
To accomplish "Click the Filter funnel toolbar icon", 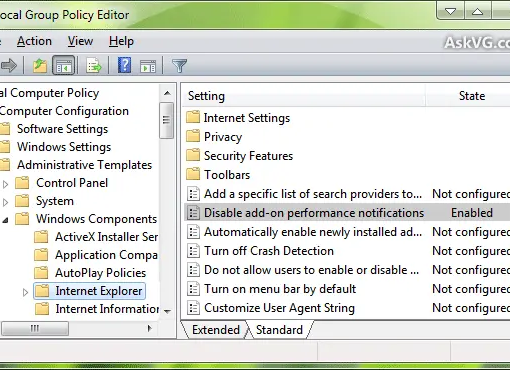I will (179, 66).
